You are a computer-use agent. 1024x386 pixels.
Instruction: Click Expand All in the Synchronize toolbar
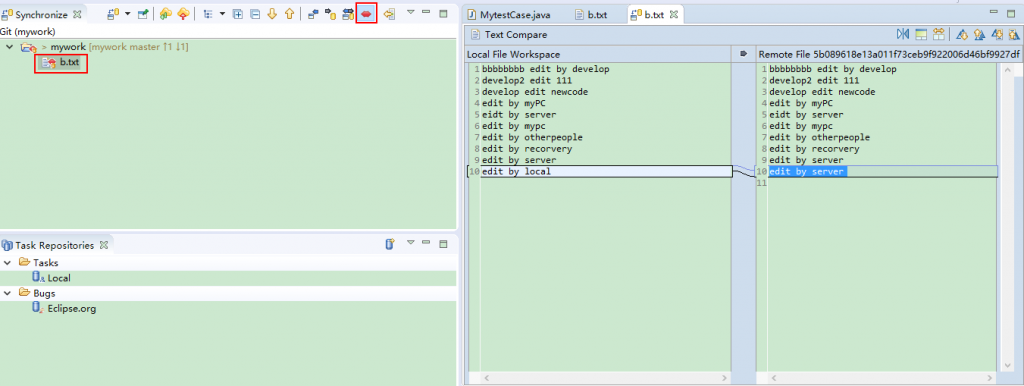(x=238, y=14)
